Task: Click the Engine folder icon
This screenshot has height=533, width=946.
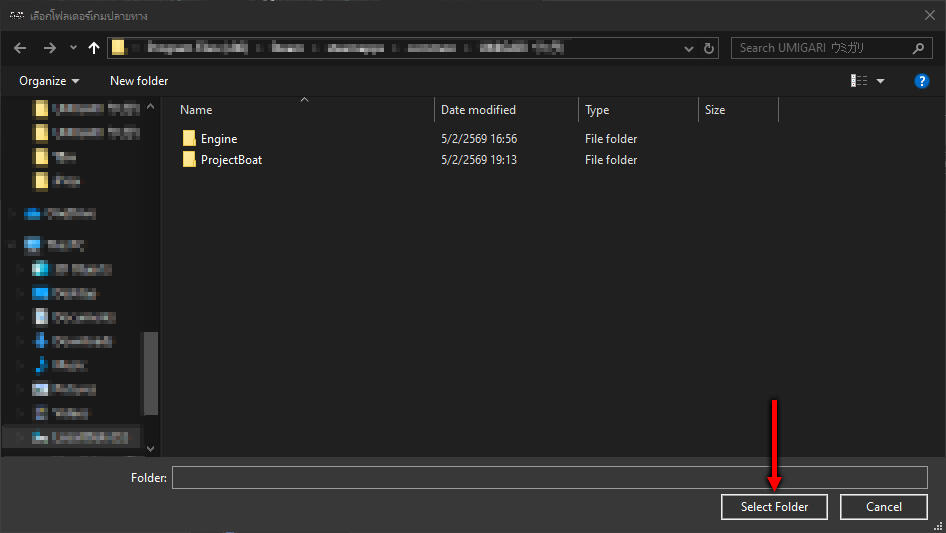Action: point(189,139)
